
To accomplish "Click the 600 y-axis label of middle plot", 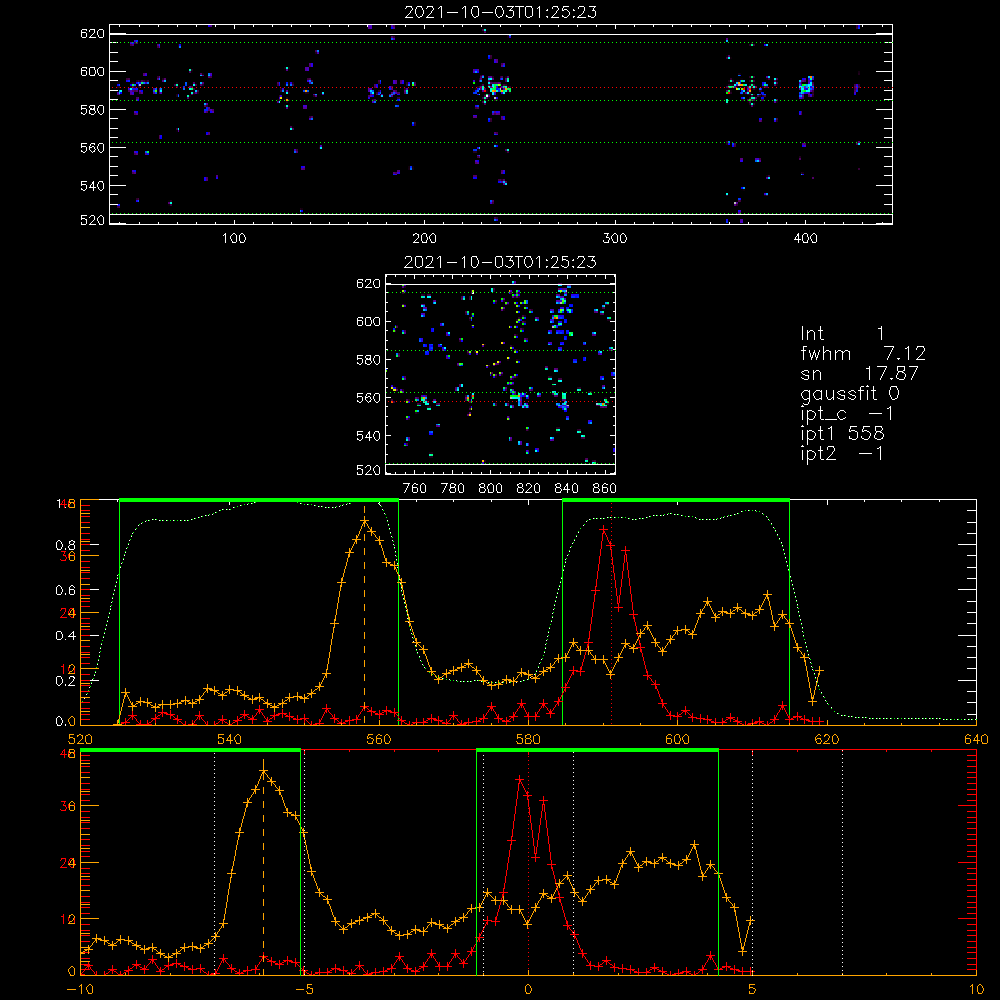I will tap(368, 321).
